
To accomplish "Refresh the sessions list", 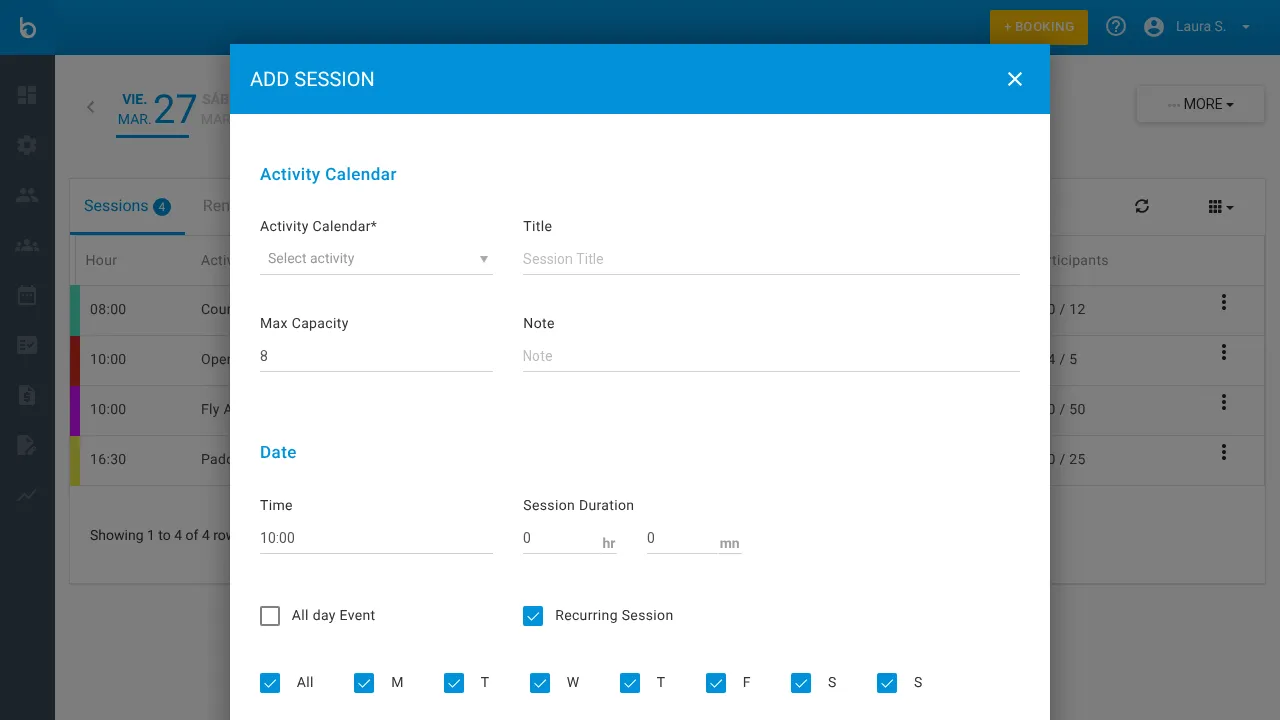I will 1142,206.
